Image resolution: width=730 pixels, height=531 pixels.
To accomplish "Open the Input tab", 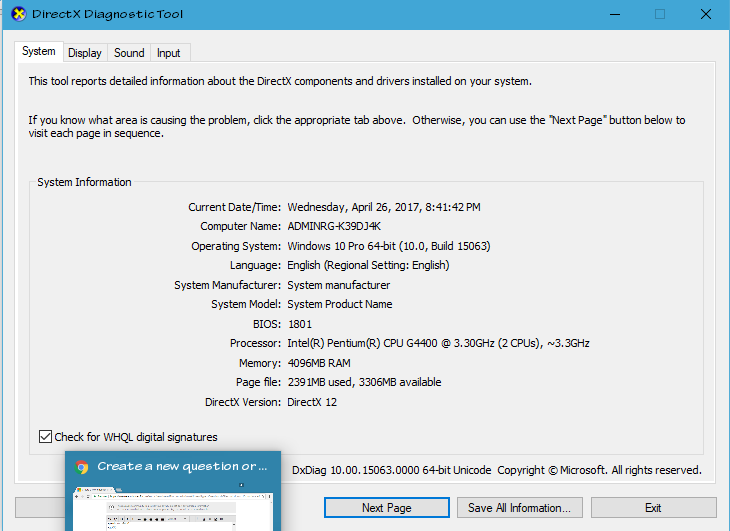I will (x=169, y=53).
